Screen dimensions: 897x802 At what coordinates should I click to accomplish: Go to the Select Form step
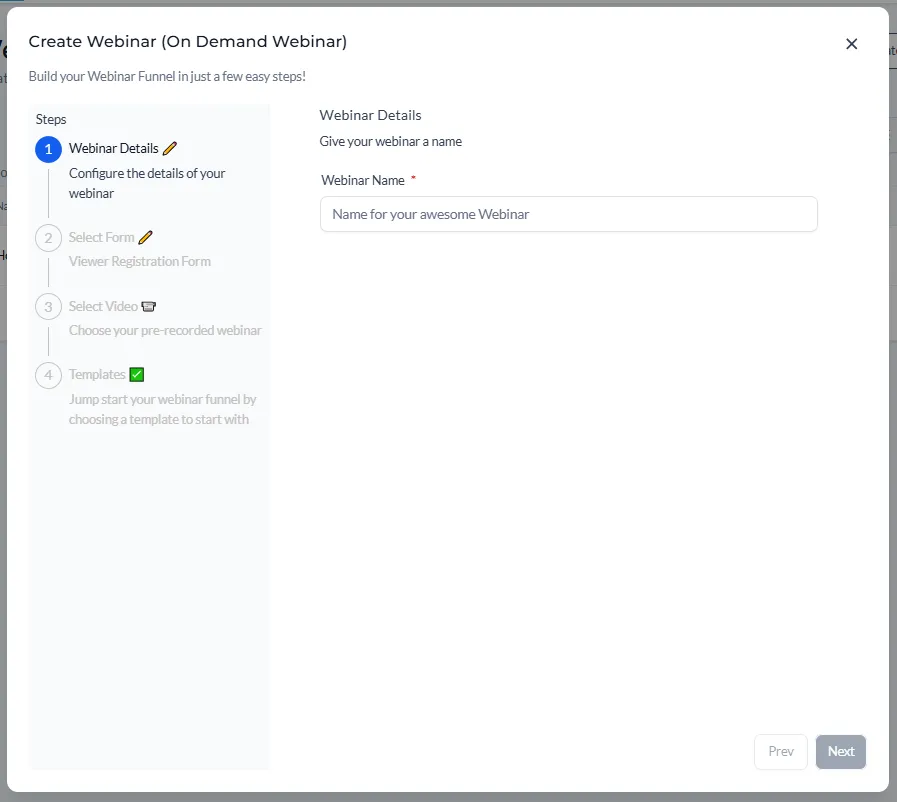pyautogui.click(x=101, y=238)
